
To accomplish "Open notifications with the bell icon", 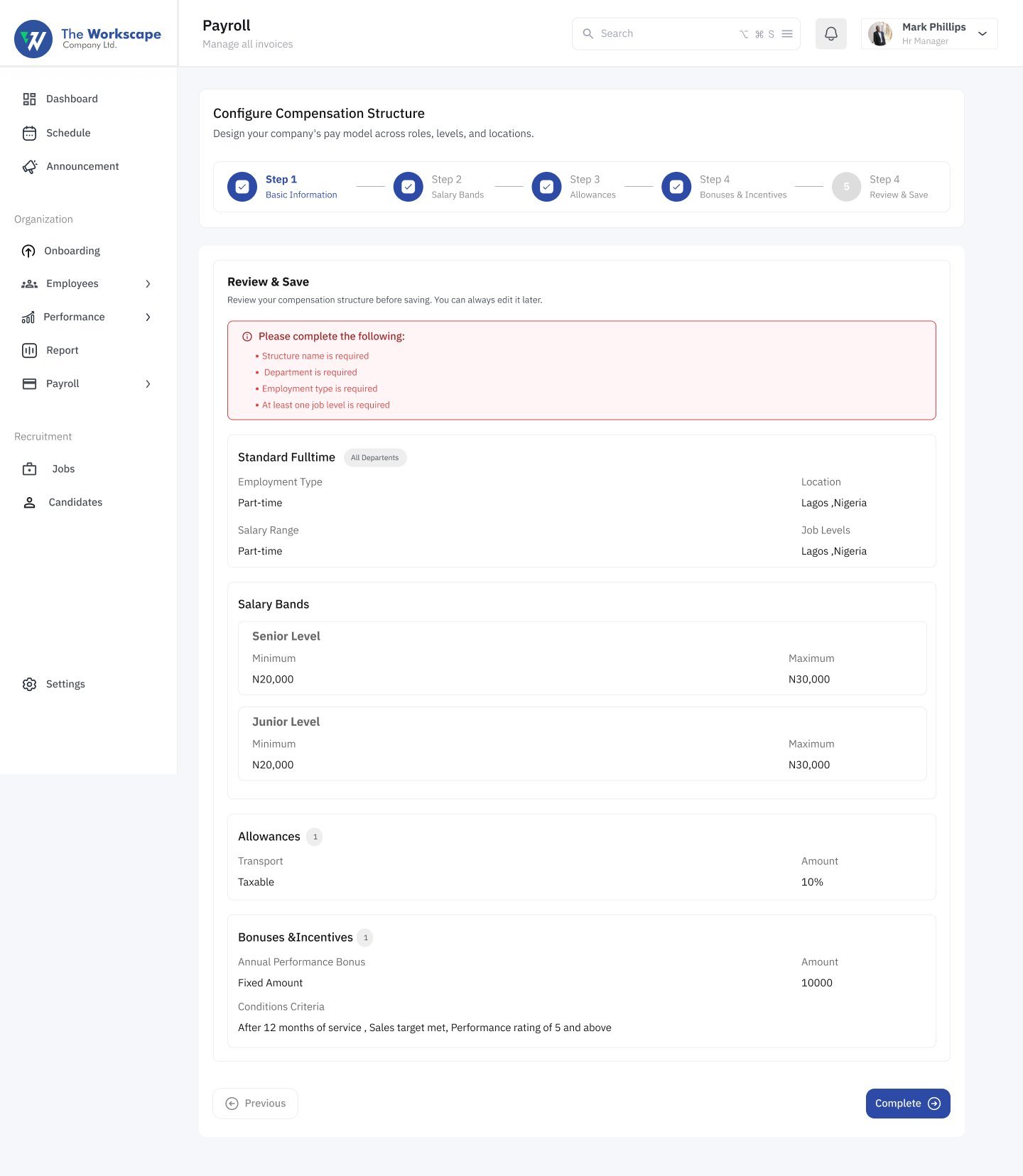I will 831,33.
